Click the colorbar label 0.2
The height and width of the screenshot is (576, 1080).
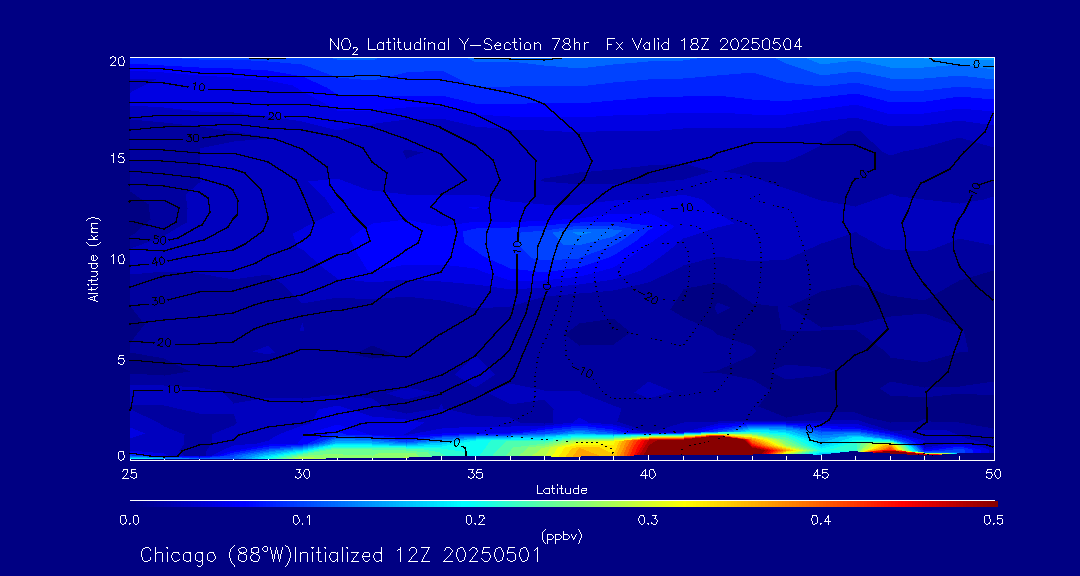[475, 520]
